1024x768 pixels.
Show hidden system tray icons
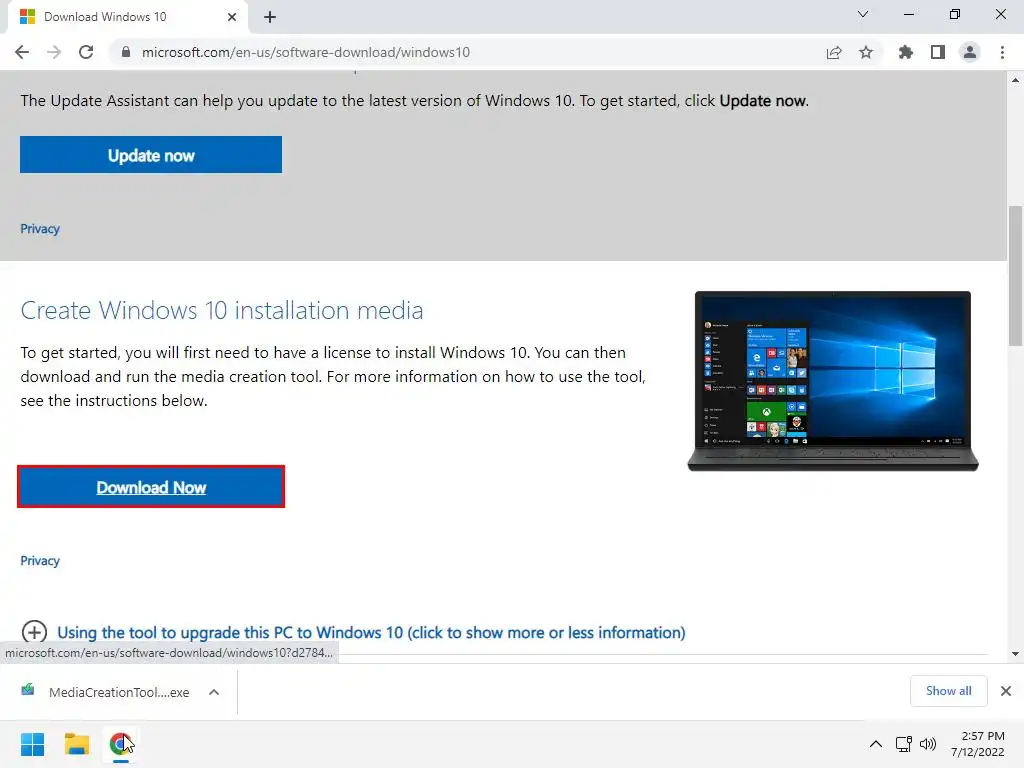pyautogui.click(x=876, y=744)
